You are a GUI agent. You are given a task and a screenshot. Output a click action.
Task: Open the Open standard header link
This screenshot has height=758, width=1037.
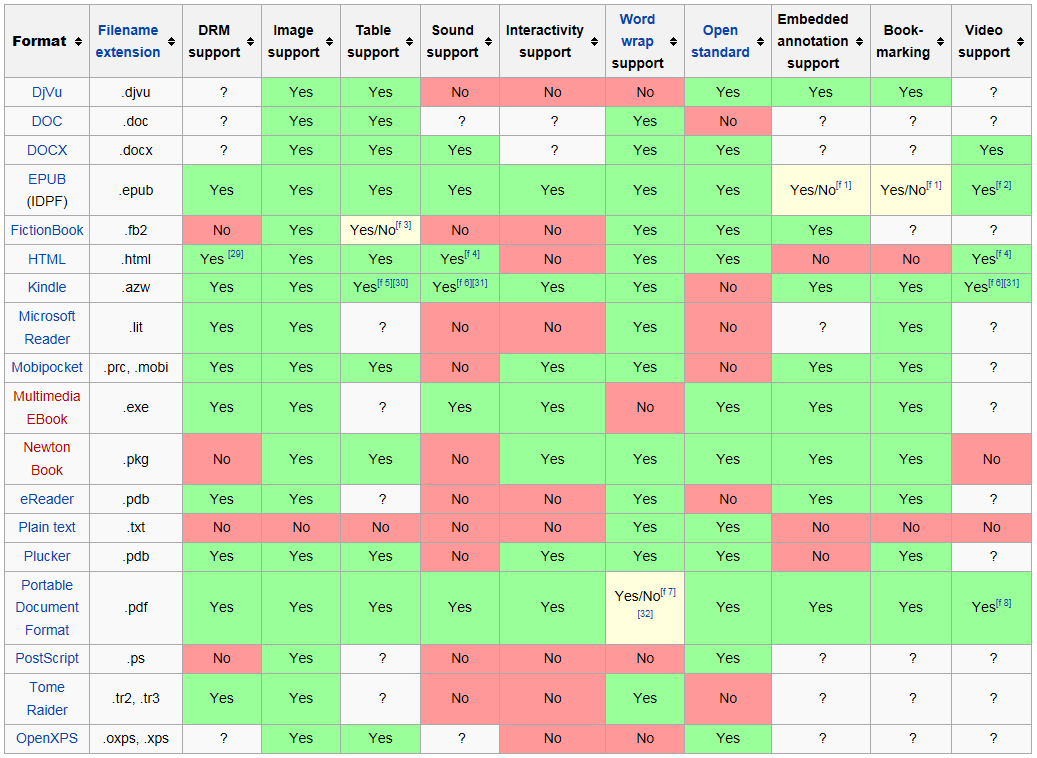720,41
